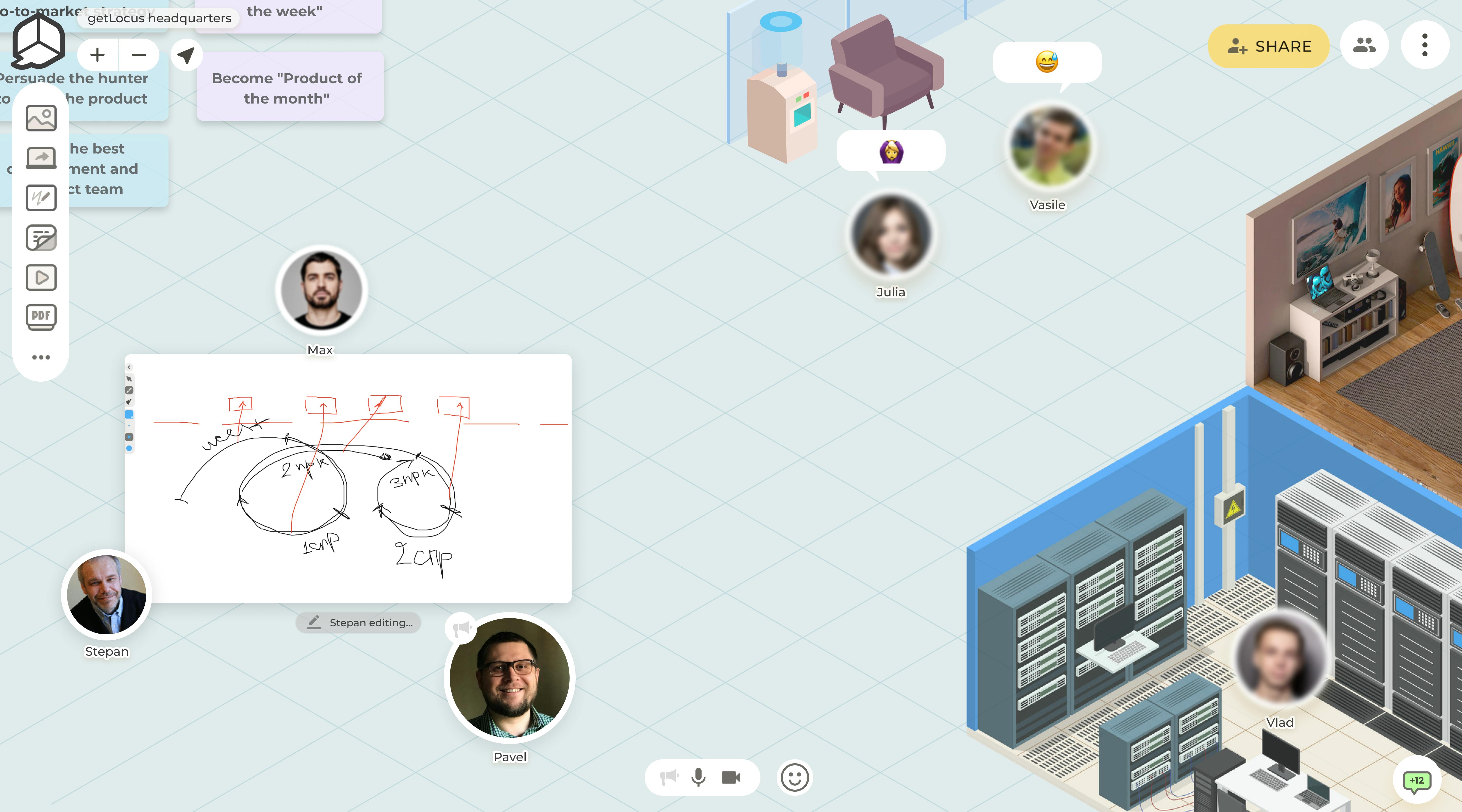The height and width of the screenshot is (812, 1462).
Task: Add a sticky note from the sidebar
Action: coord(41,238)
